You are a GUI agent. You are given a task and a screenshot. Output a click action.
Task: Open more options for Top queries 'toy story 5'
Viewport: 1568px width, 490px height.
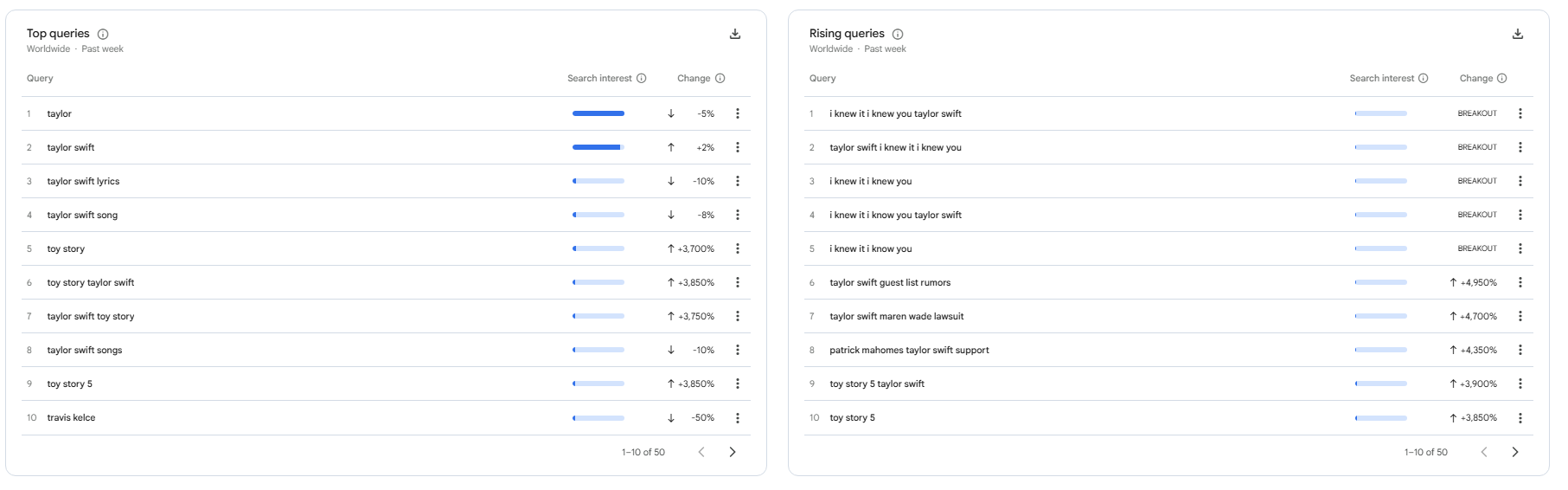(x=738, y=384)
